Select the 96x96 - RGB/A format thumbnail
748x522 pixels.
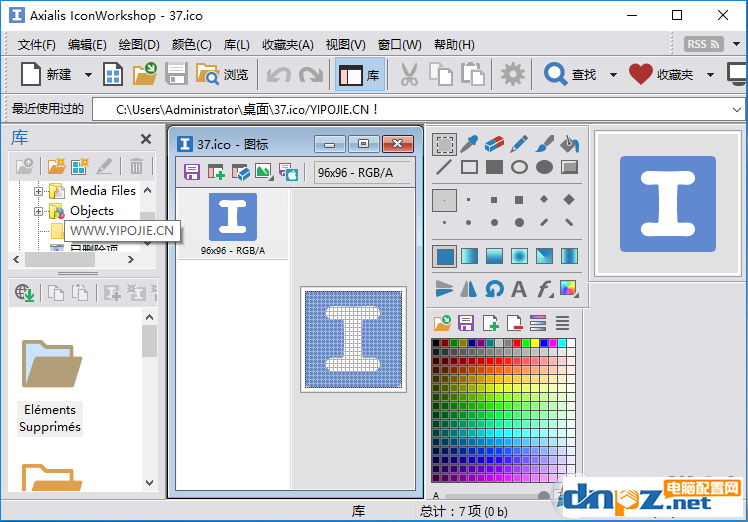point(233,224)
